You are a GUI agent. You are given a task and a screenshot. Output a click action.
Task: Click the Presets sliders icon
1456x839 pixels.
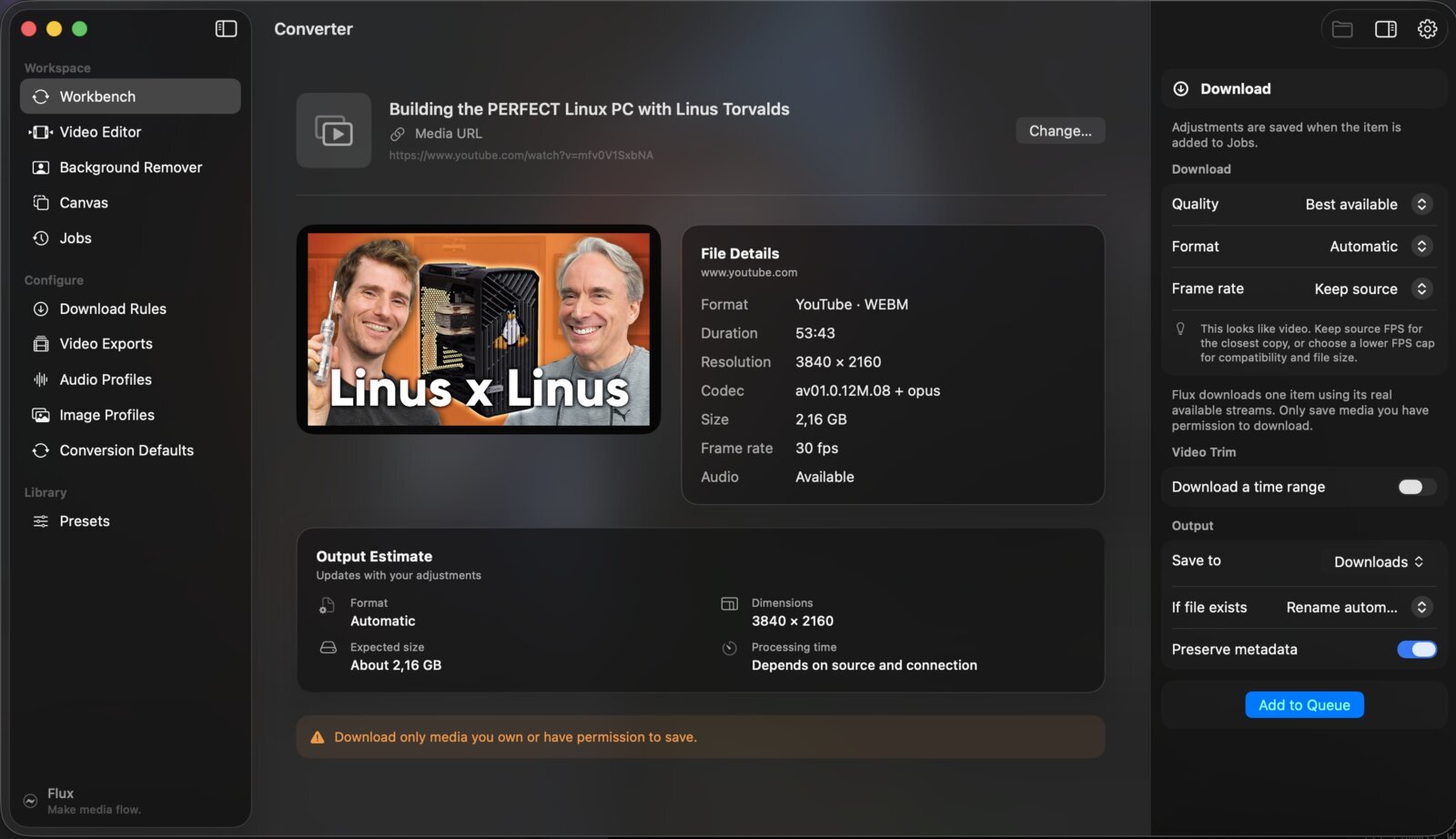point(41,521)
